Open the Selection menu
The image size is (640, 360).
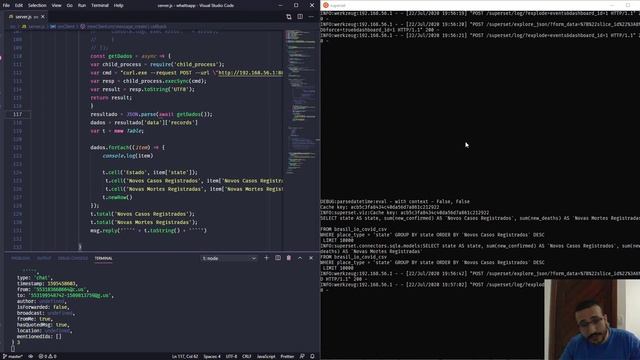click(37, 5)
